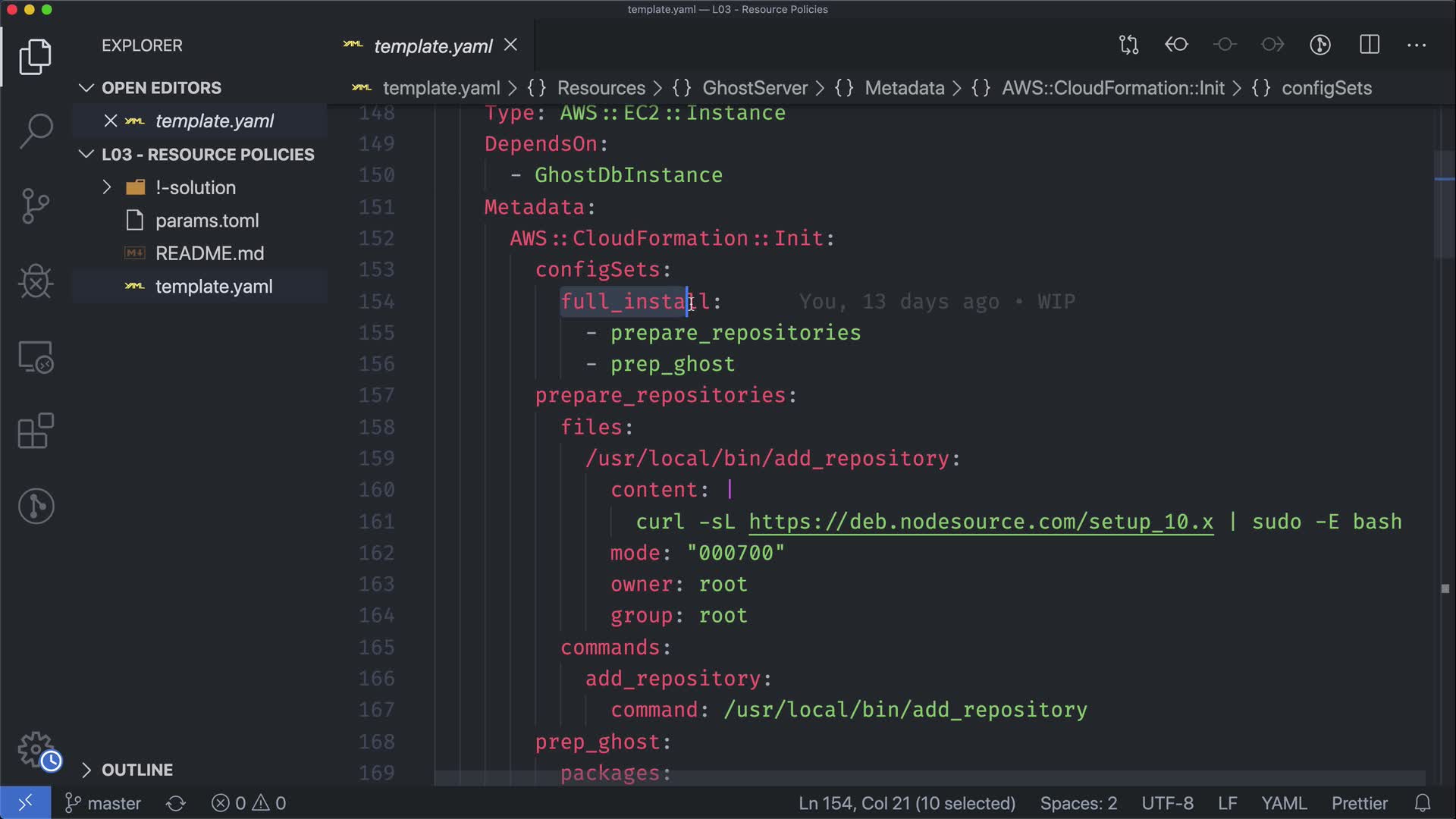Click the Compare Changes icon in editor toolbar
The width and height of the screenshot is (1456, 819).
pyautogui.click(x=1128, y=45)
